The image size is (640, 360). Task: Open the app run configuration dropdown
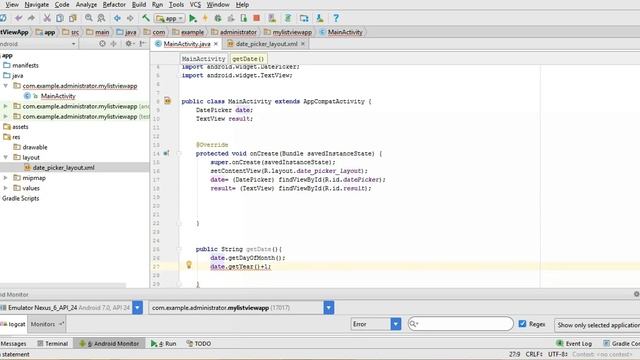pyautogui.click(x=170, y=18)
